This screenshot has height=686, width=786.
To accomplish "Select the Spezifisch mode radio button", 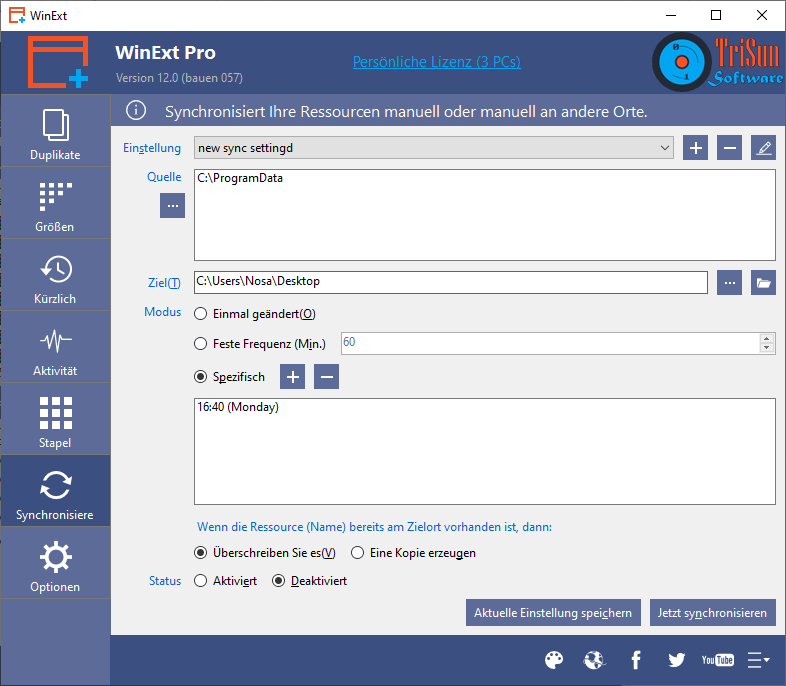I will pyautogui.click(x=201, y=377).
